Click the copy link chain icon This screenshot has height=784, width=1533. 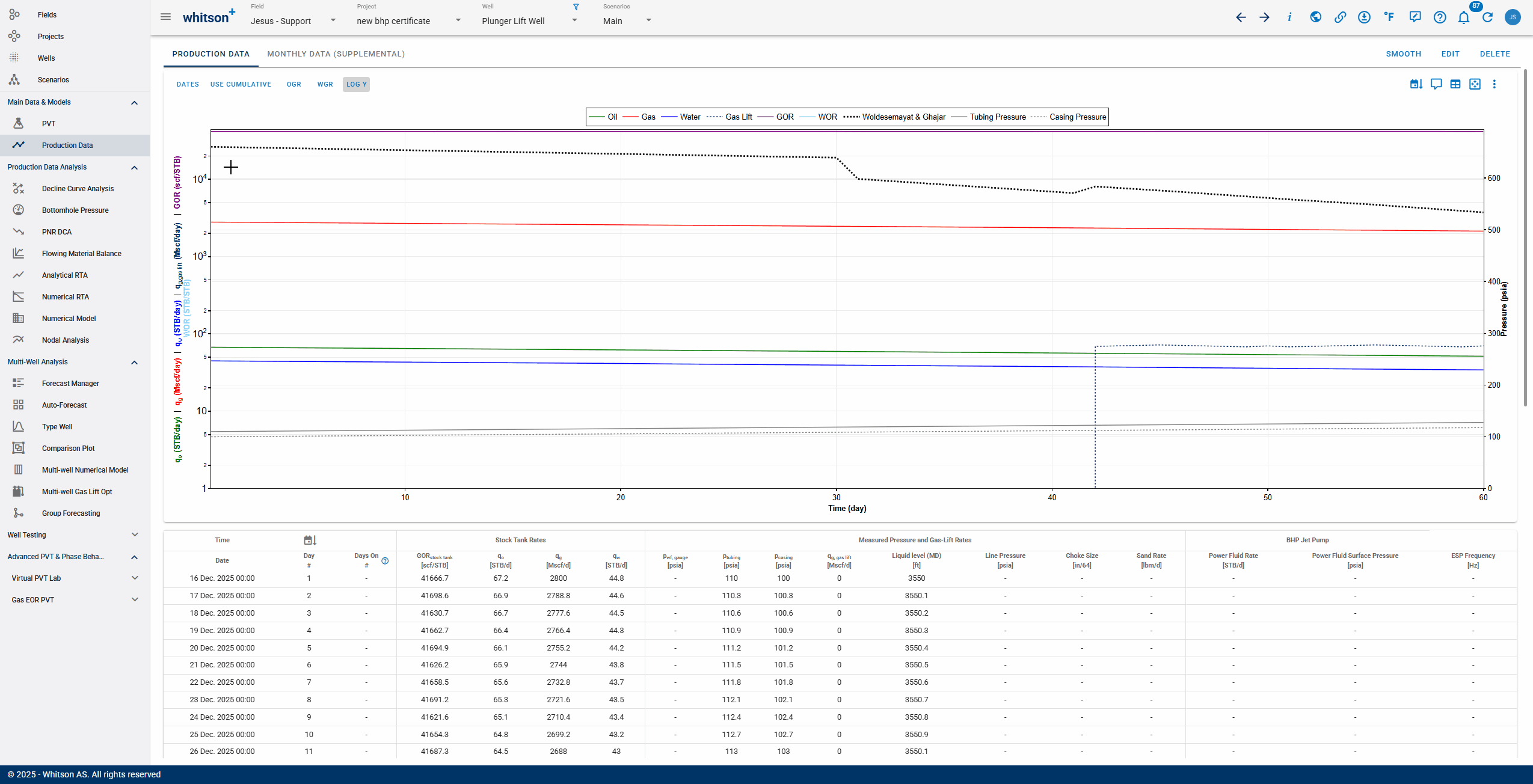[1340, 17]
